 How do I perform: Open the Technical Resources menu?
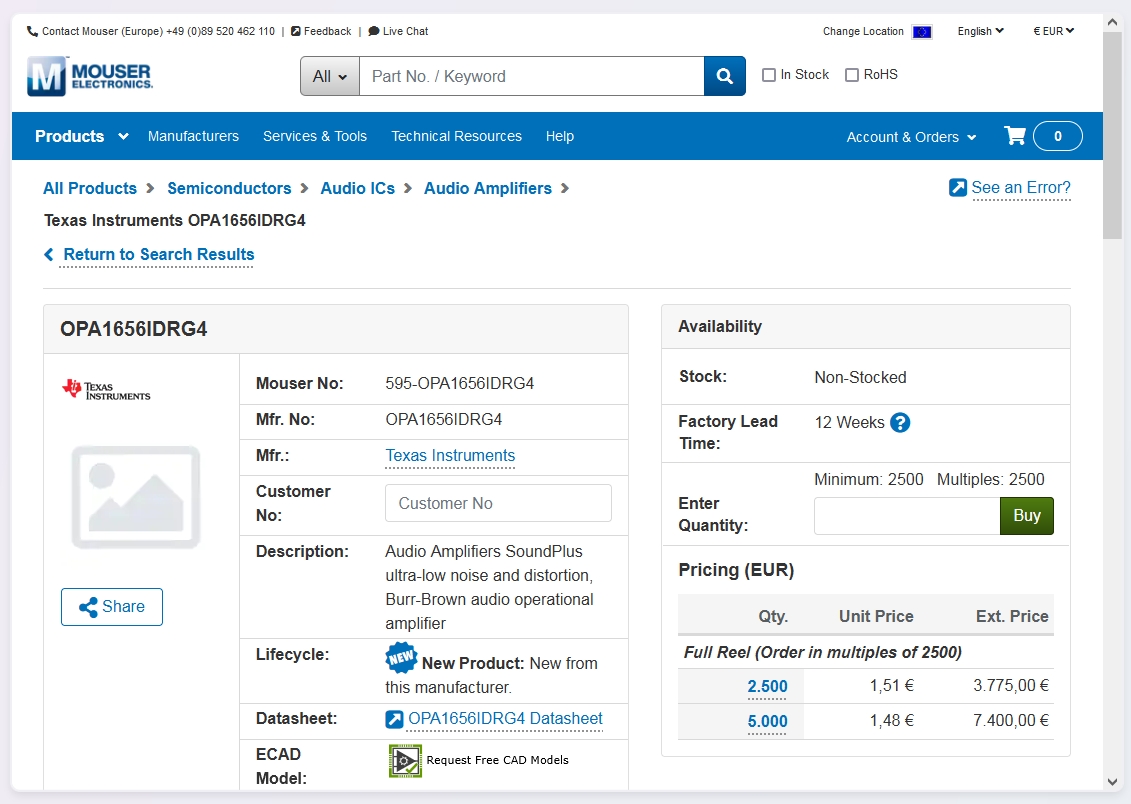click(x=456, y=136)
